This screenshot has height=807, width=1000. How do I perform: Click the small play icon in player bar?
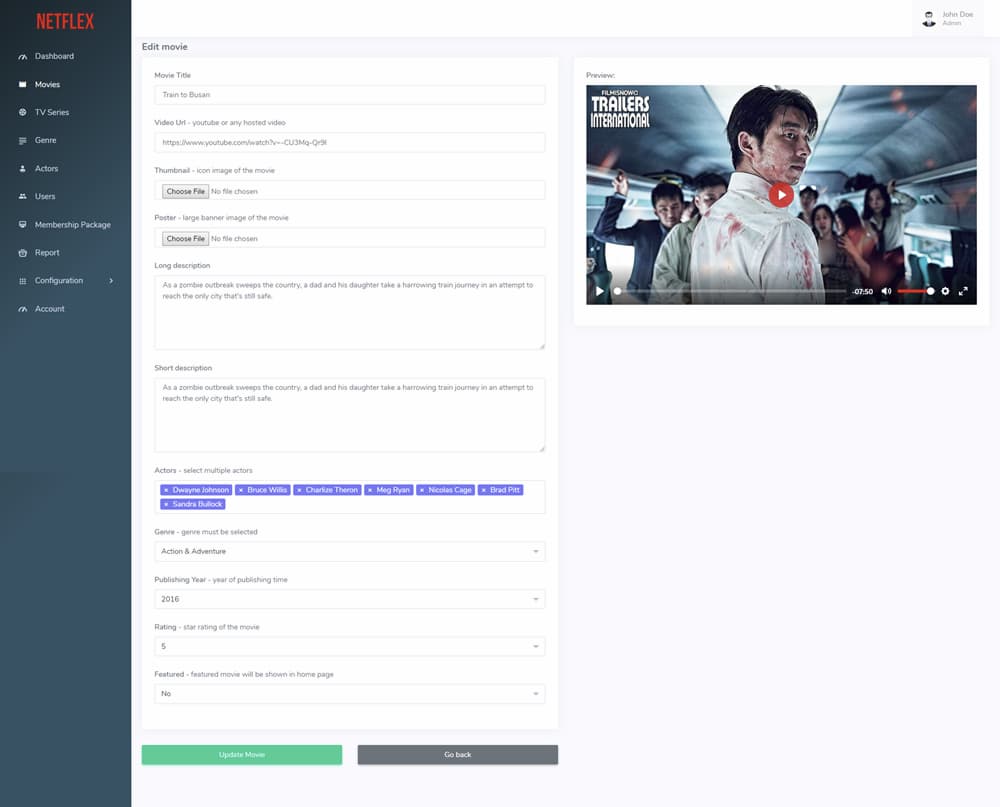click(599, 291)
